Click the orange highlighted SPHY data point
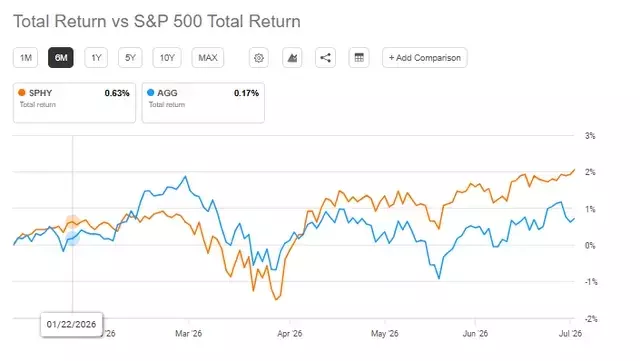The image size is (640, 361). pyautogui.click(x=72, y=222)
